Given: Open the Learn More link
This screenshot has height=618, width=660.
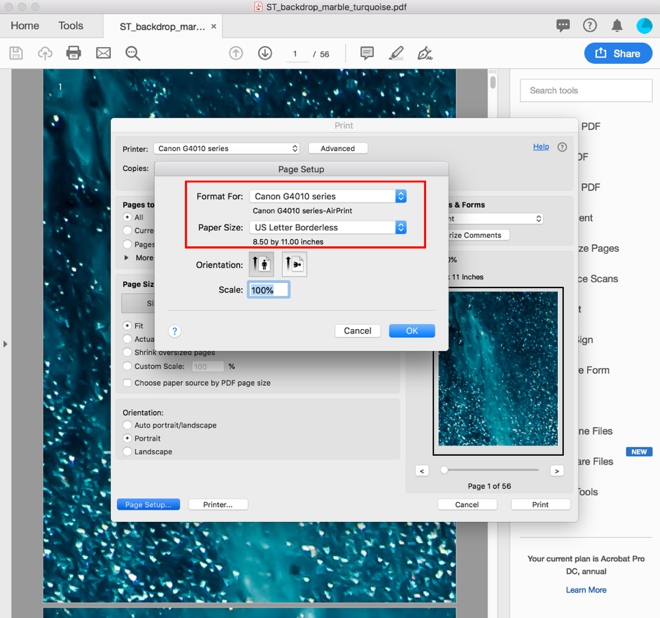Looking at the screenshot, I should (586, 590).
